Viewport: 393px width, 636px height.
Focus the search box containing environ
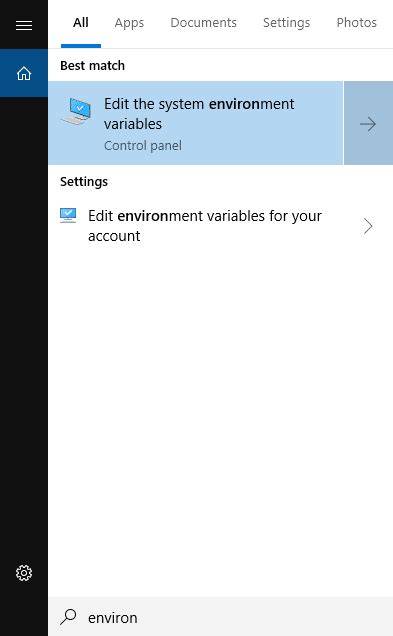(x=221, y=617)
